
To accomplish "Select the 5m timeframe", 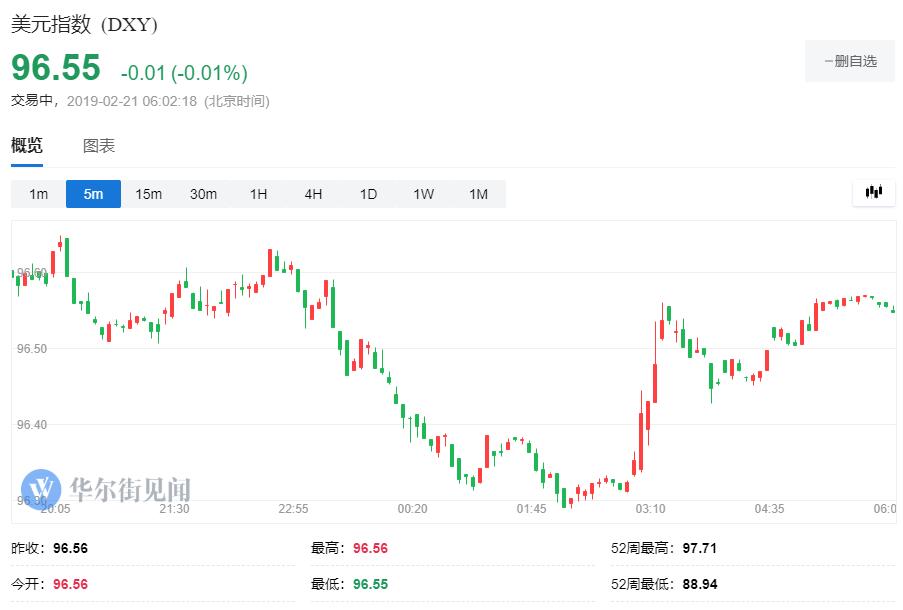I will [x=93, y=194].
